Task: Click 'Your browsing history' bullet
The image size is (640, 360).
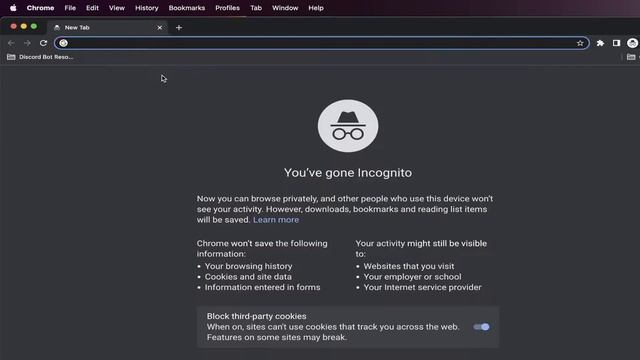Action: (x=249, y=266)
